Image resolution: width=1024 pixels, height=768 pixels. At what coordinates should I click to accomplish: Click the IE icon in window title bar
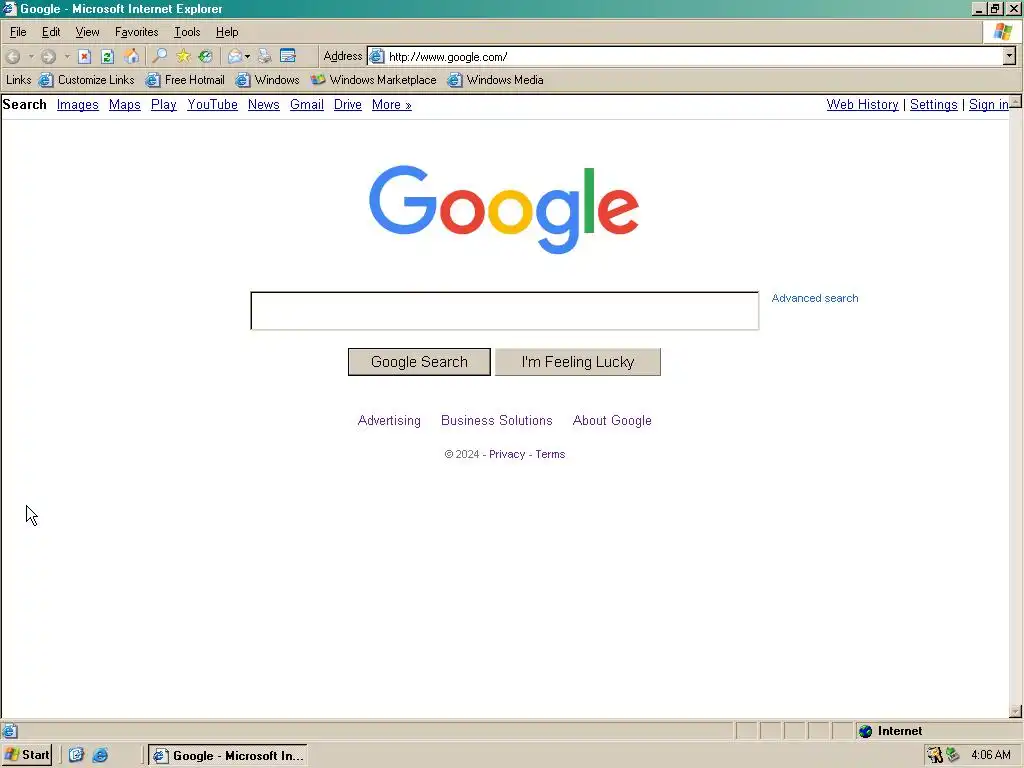point(9,8)
